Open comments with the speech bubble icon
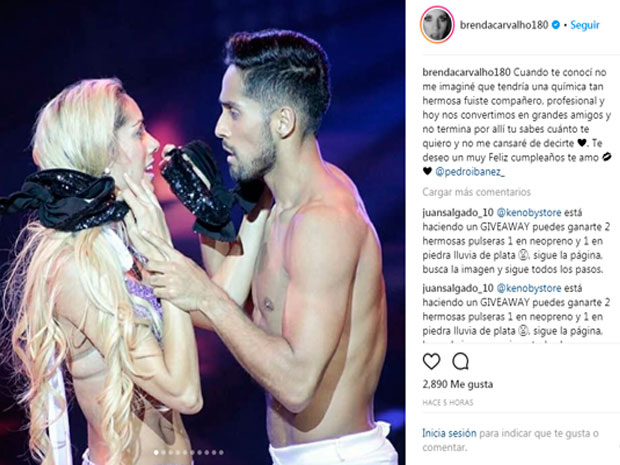The width and height of the screenshot is (620, 465). point(461,361)
